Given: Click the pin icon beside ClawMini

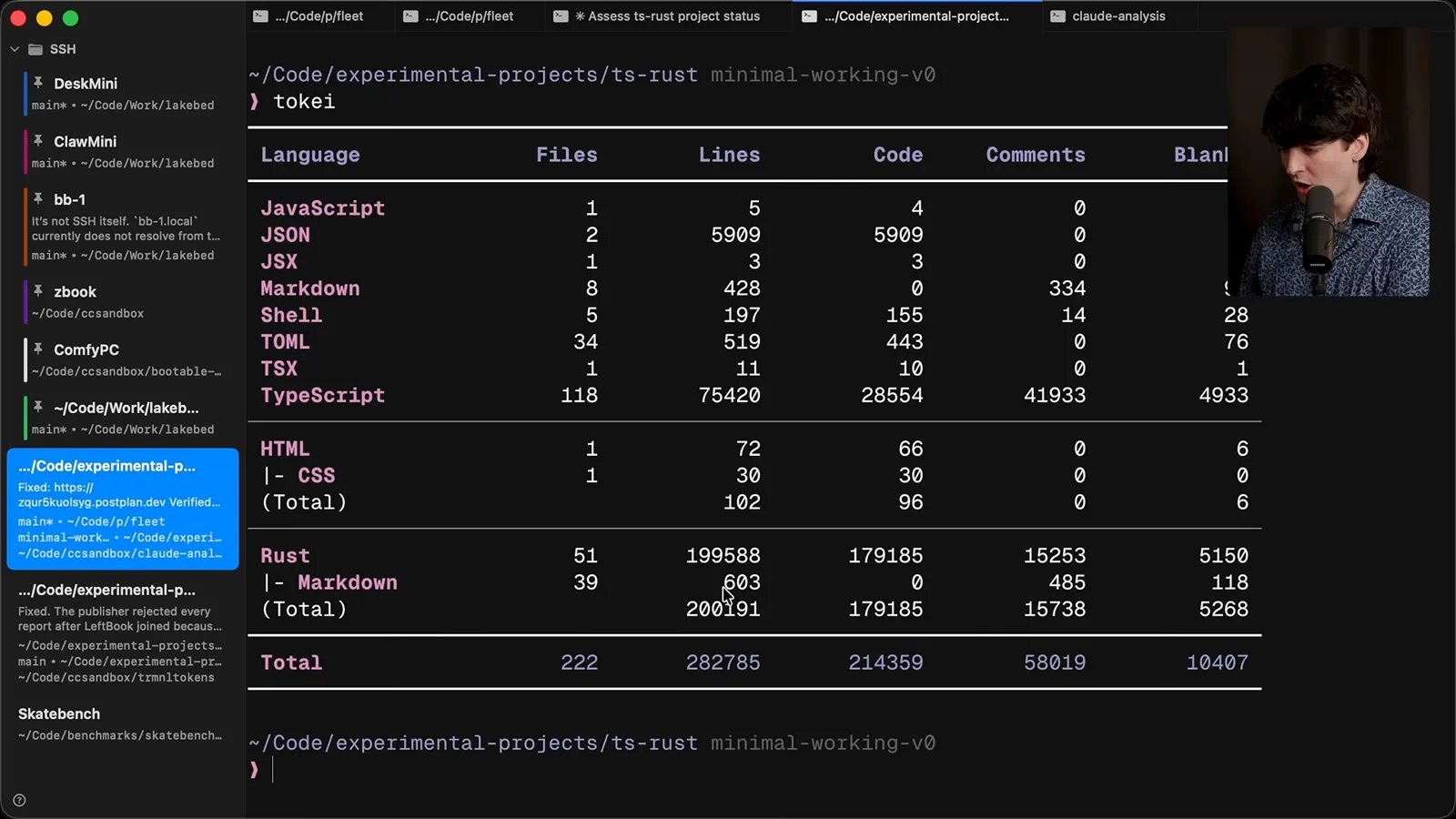Looking at the screenshot, I should click(x=38, y=141).
